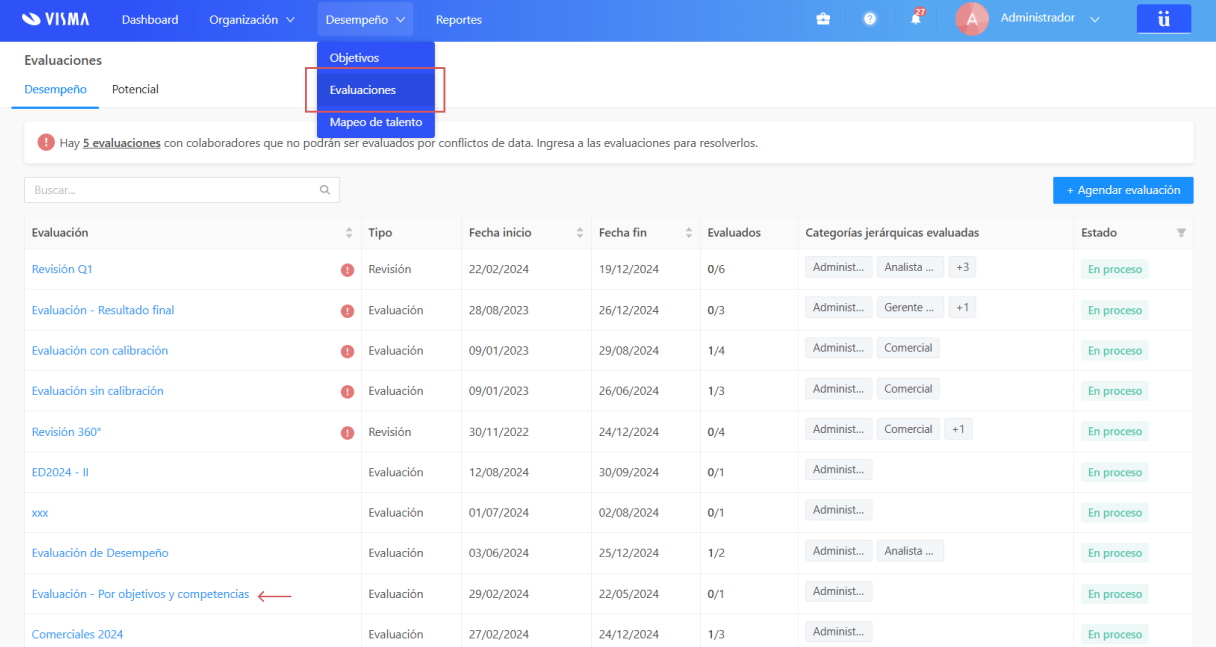The image size is (1216, 647).
Task: Select Objetivos from the Desempeño menu
Action: (x=376, y=58)
